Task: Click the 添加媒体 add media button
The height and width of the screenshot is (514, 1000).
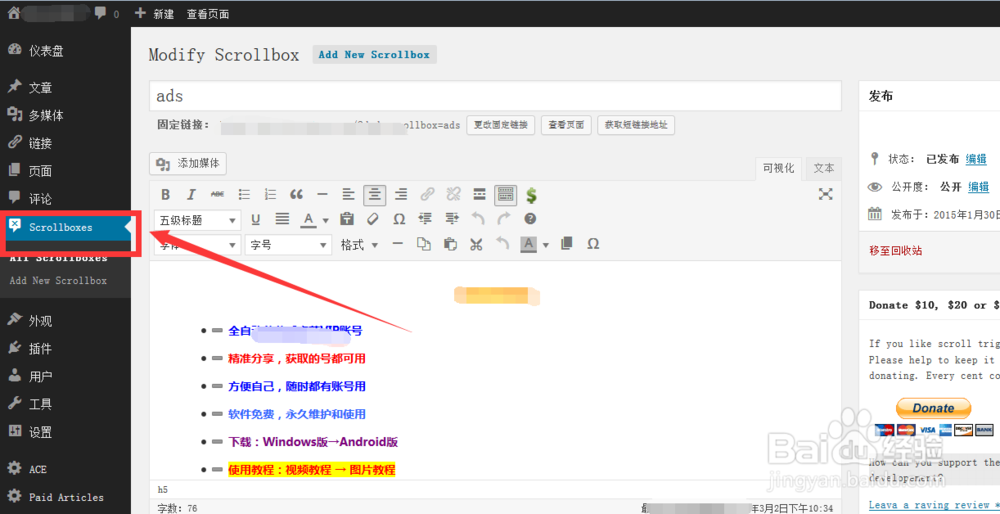Action: 188,164
